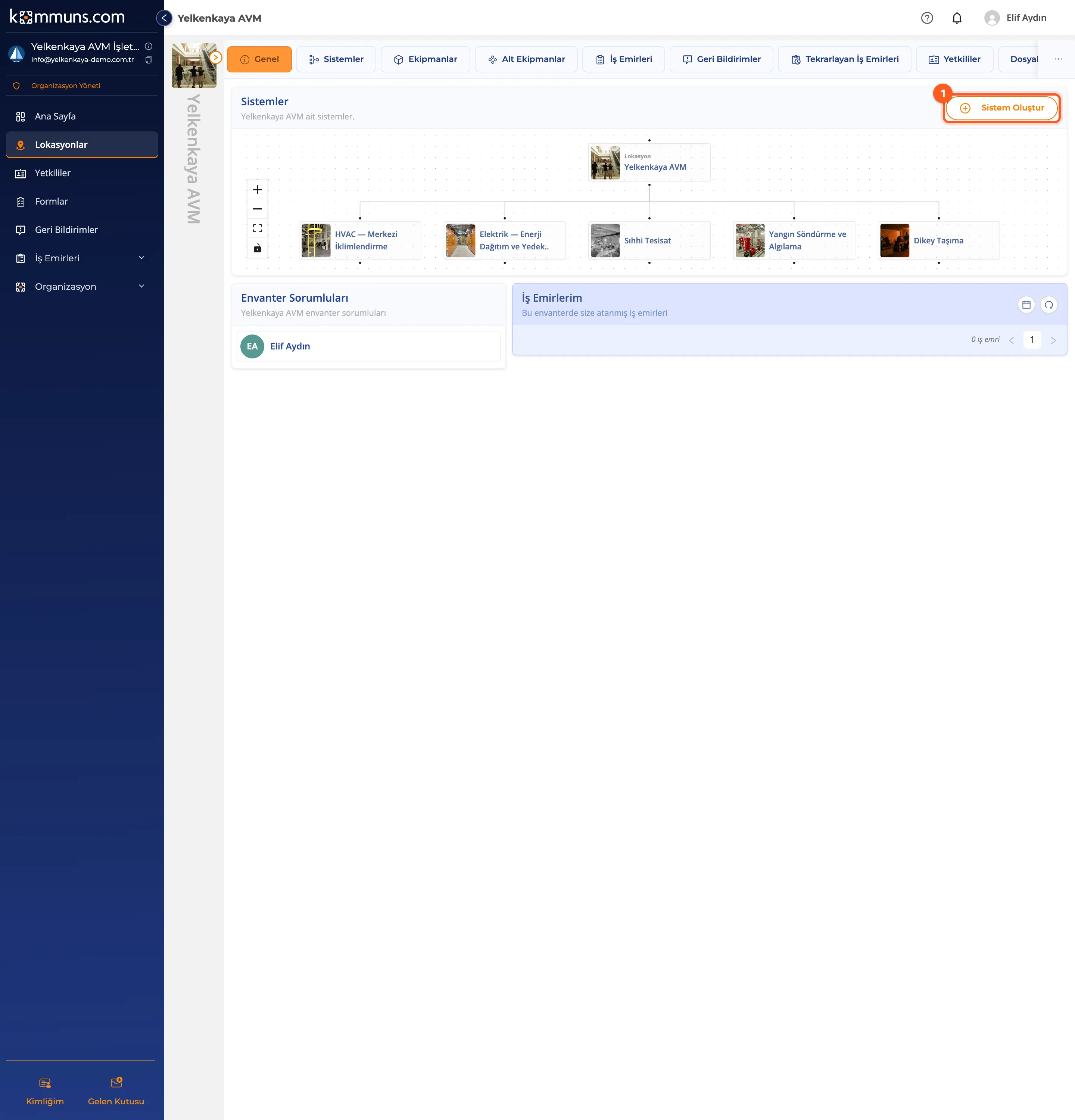The image size is (1075, 1120).
Task: Switch to the Sistemler tab
Action: [336, 59]
